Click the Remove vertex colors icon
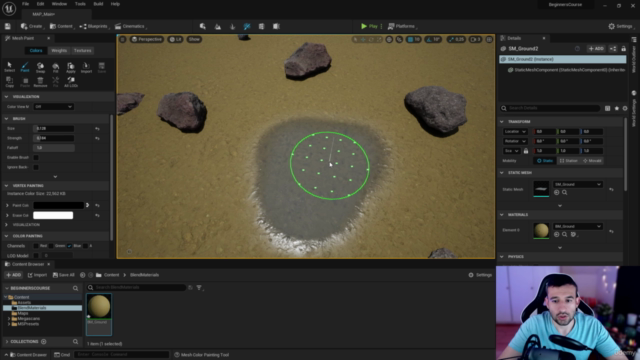The height and width of the screenshot is (360, 640). tap(40, 82)
